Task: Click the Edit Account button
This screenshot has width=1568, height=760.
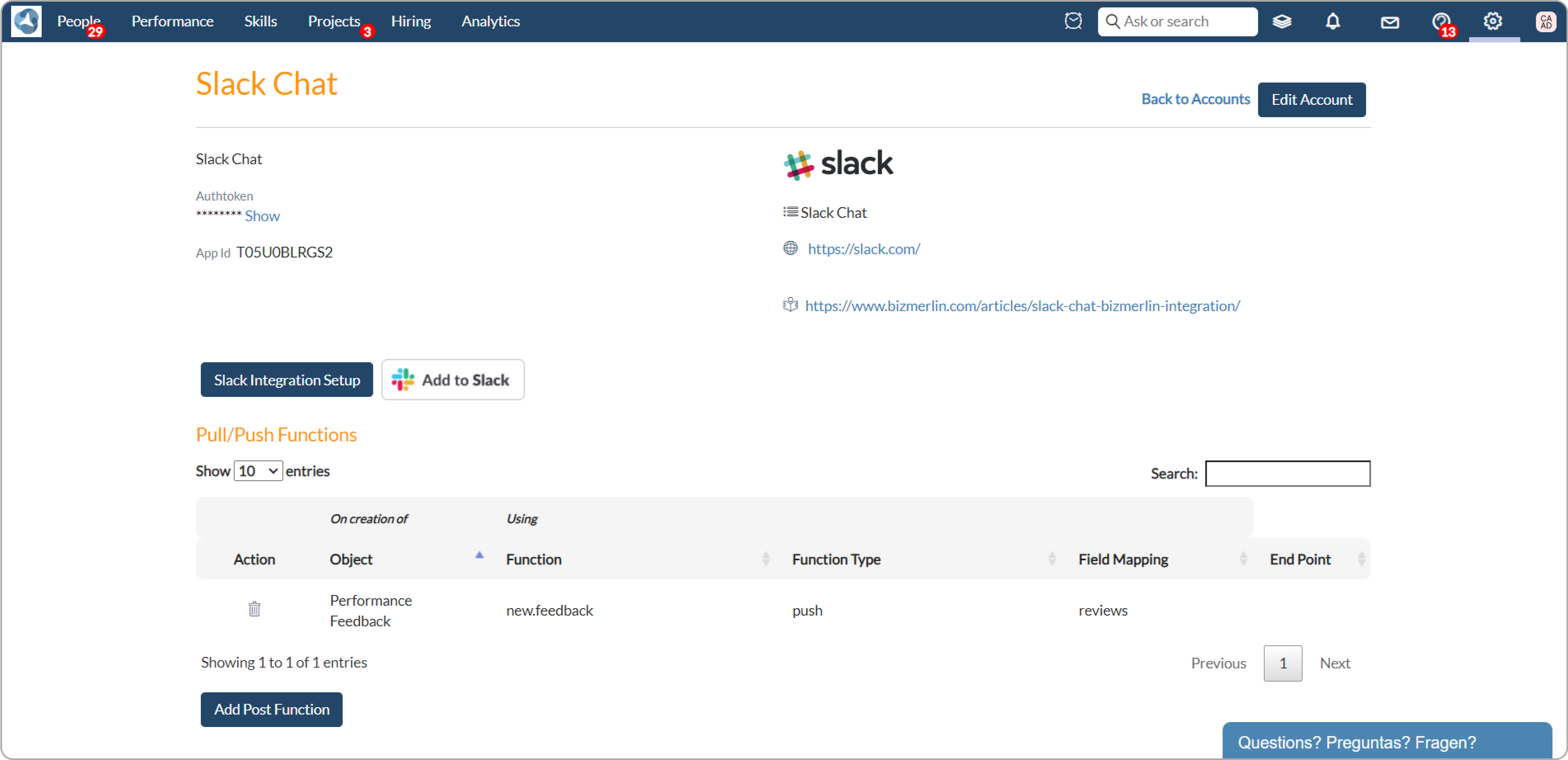Action: 1312,99
